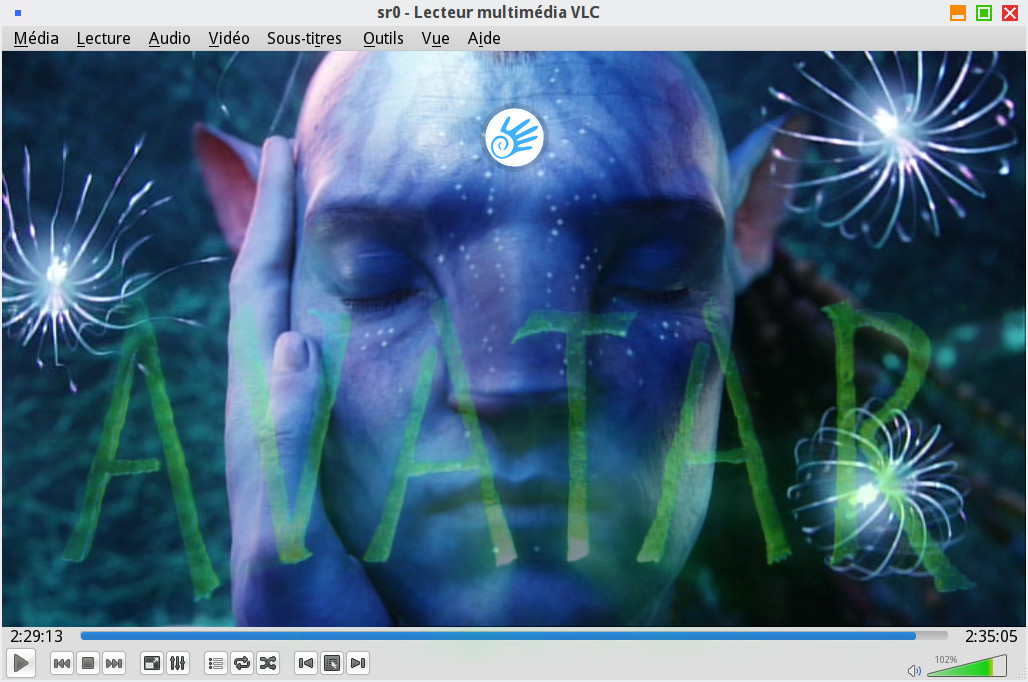Skip to the next media item

[x=114, y=663]
